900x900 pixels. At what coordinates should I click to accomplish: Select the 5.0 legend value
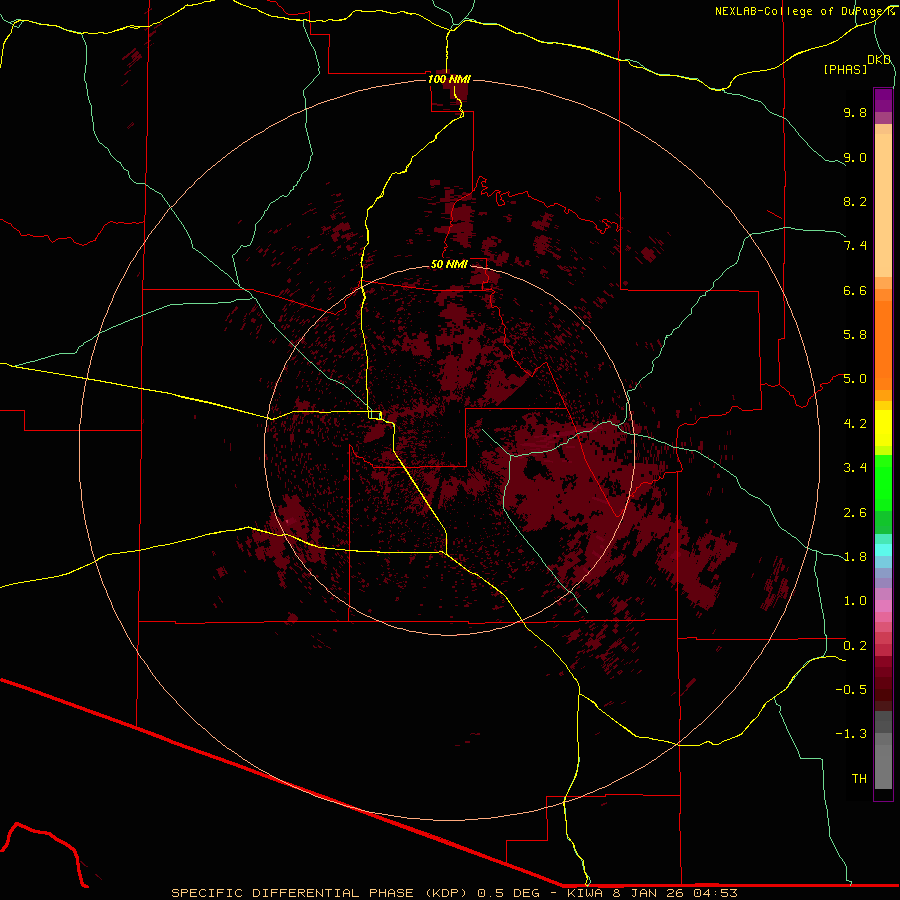[855, 379]
